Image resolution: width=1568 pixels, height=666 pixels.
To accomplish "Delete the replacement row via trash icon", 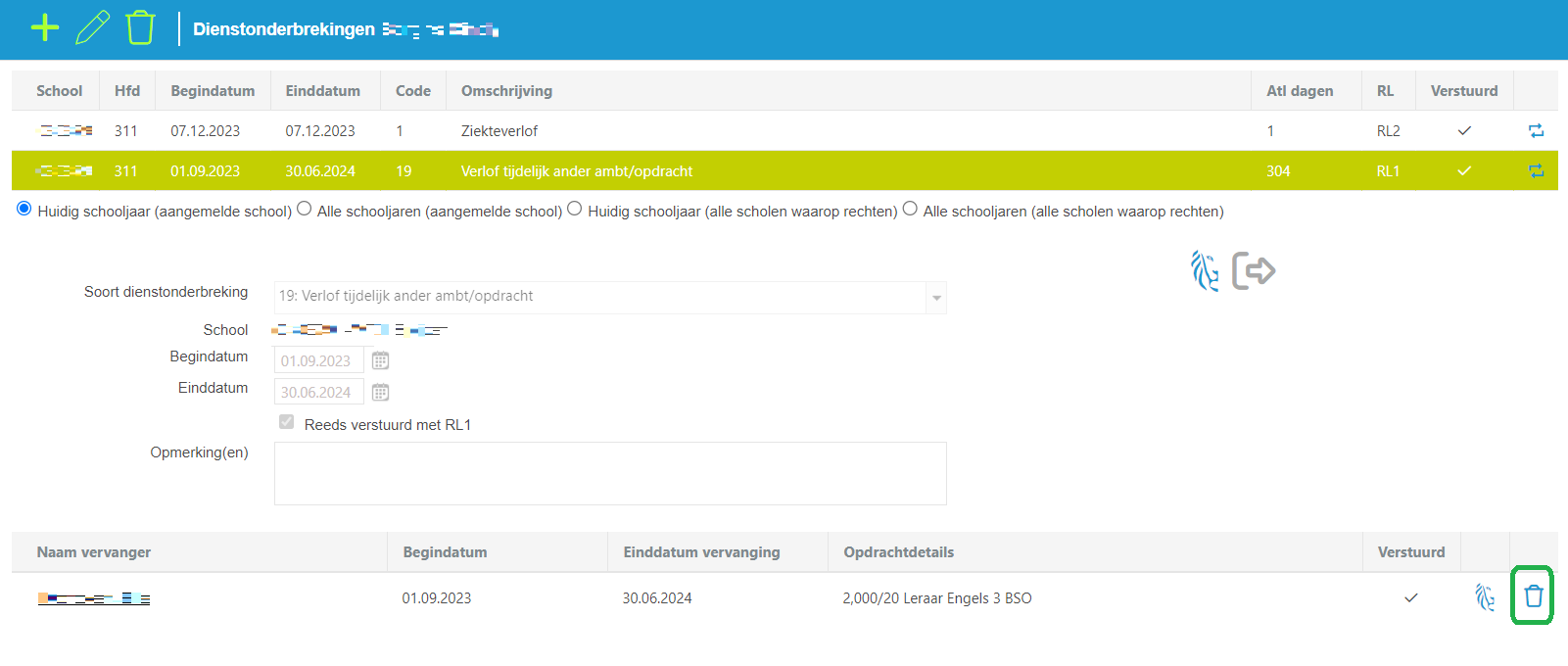I will pyautogui.click(x=1533, y=595).
